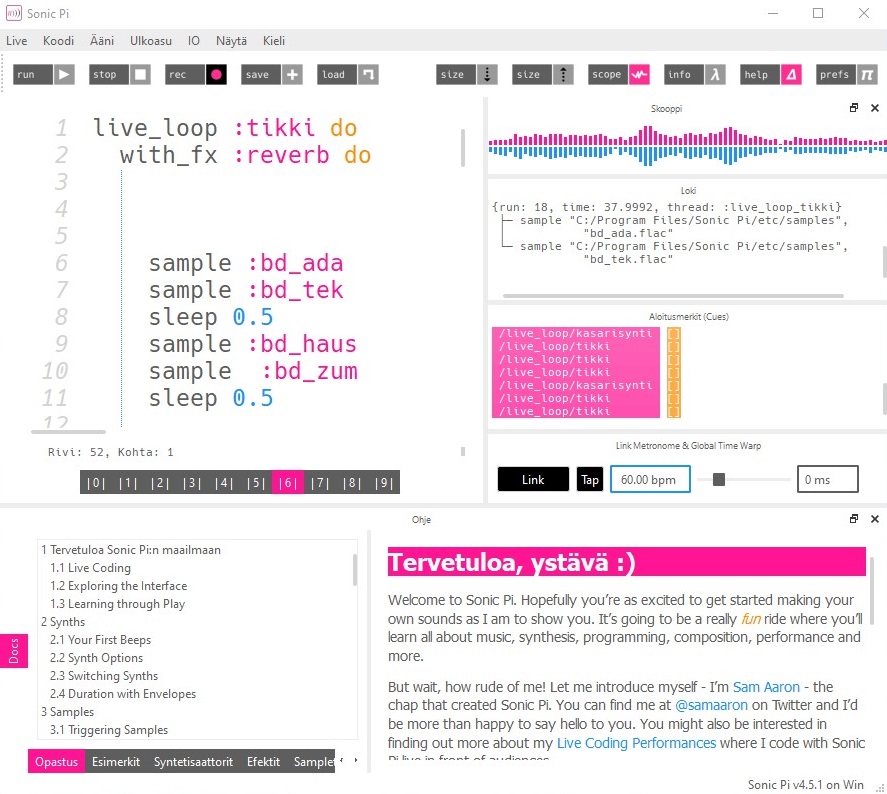Switch to buffer tab 3
Screen dimensions: 887x794
[192, 482]
